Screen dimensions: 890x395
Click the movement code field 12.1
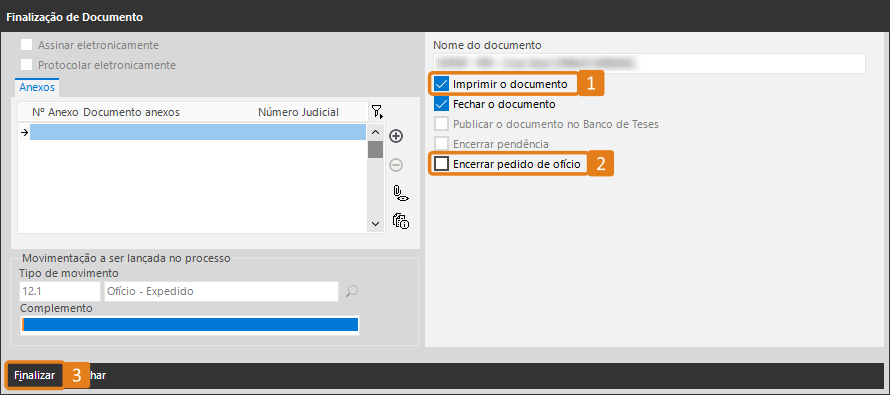[x=60, y=291]
